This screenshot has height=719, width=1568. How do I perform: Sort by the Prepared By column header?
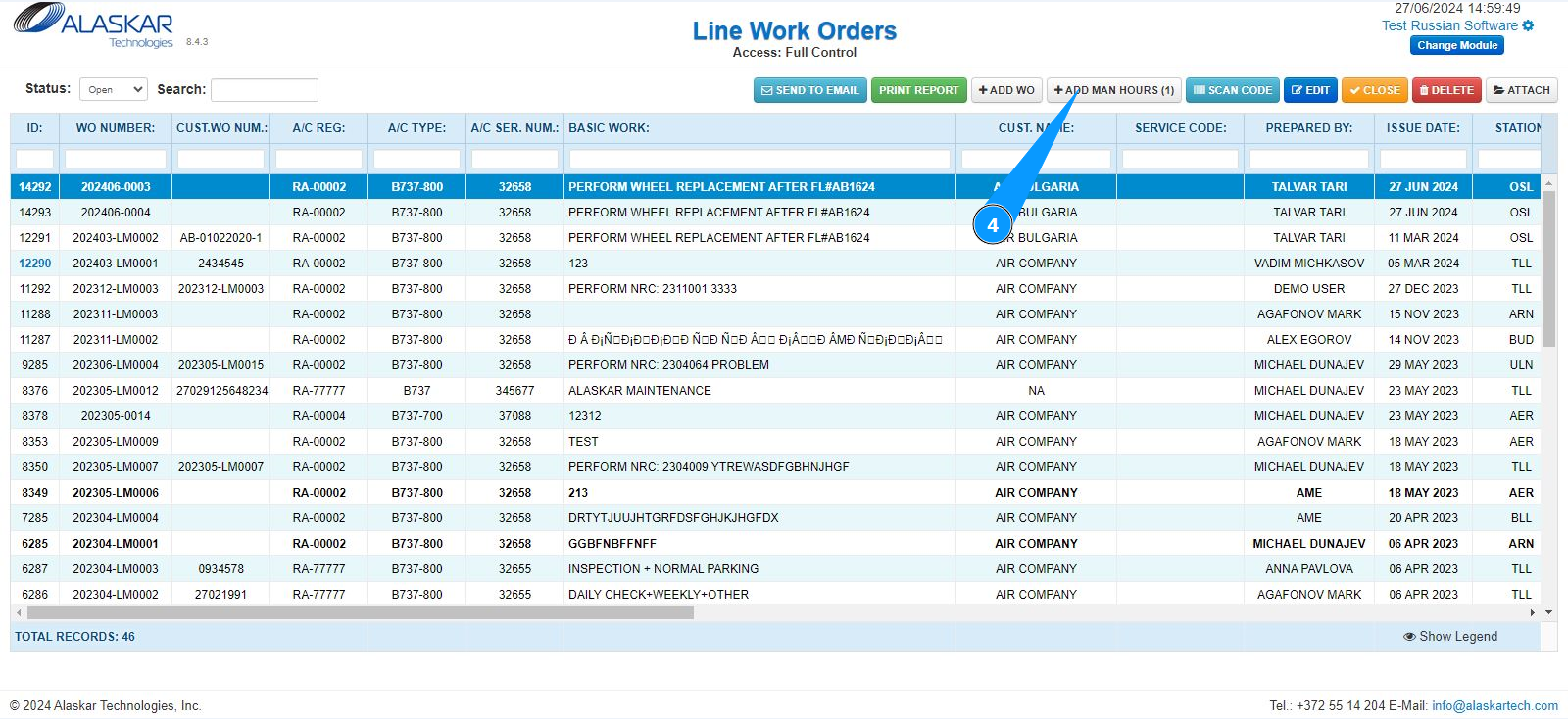click(1308, 128)
